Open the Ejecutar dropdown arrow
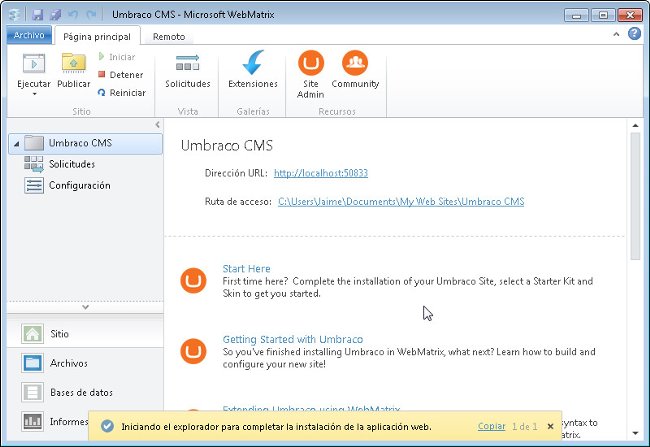 click(x=34, y=94)
